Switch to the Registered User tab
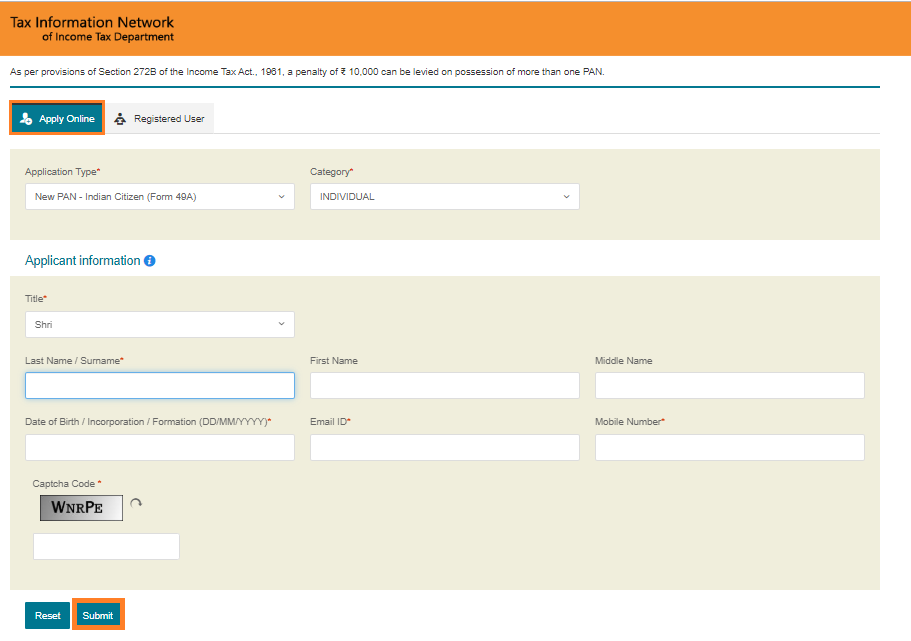Screen dimensions: 911x641 coord(160,119)
